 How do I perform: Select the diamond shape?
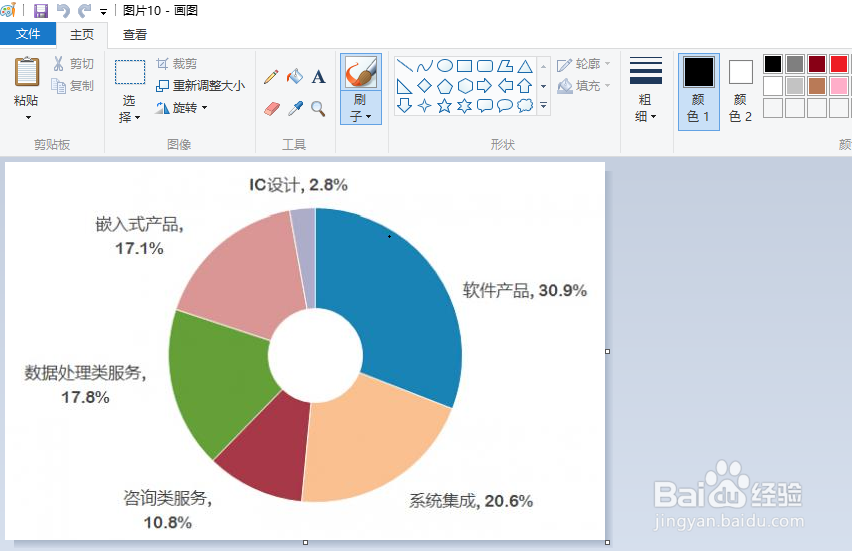point(424,86)
